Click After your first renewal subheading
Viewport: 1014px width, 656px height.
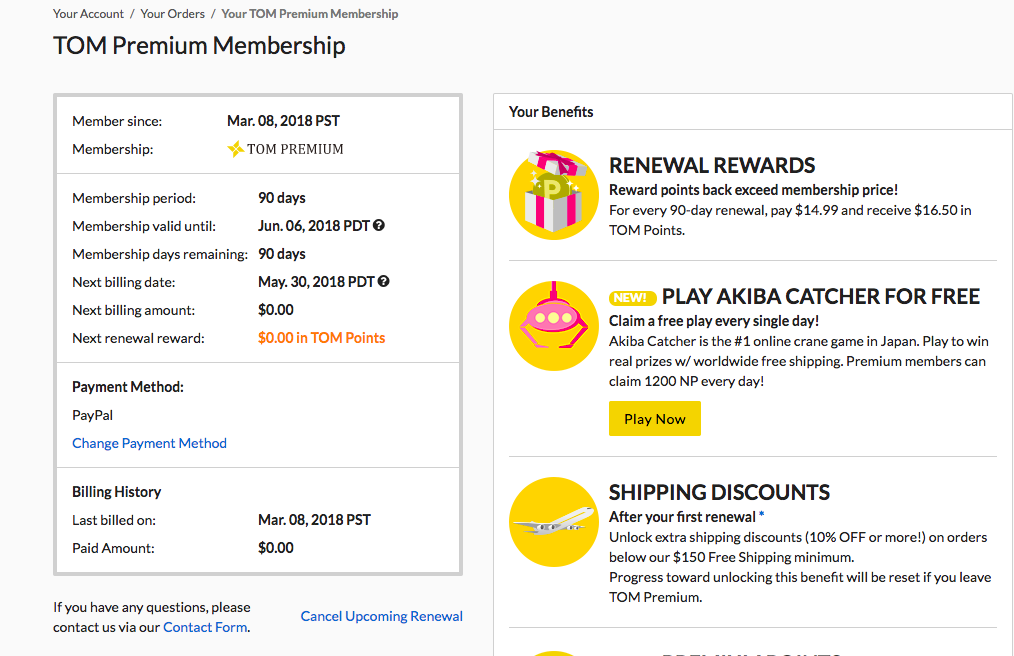(682, 517)
